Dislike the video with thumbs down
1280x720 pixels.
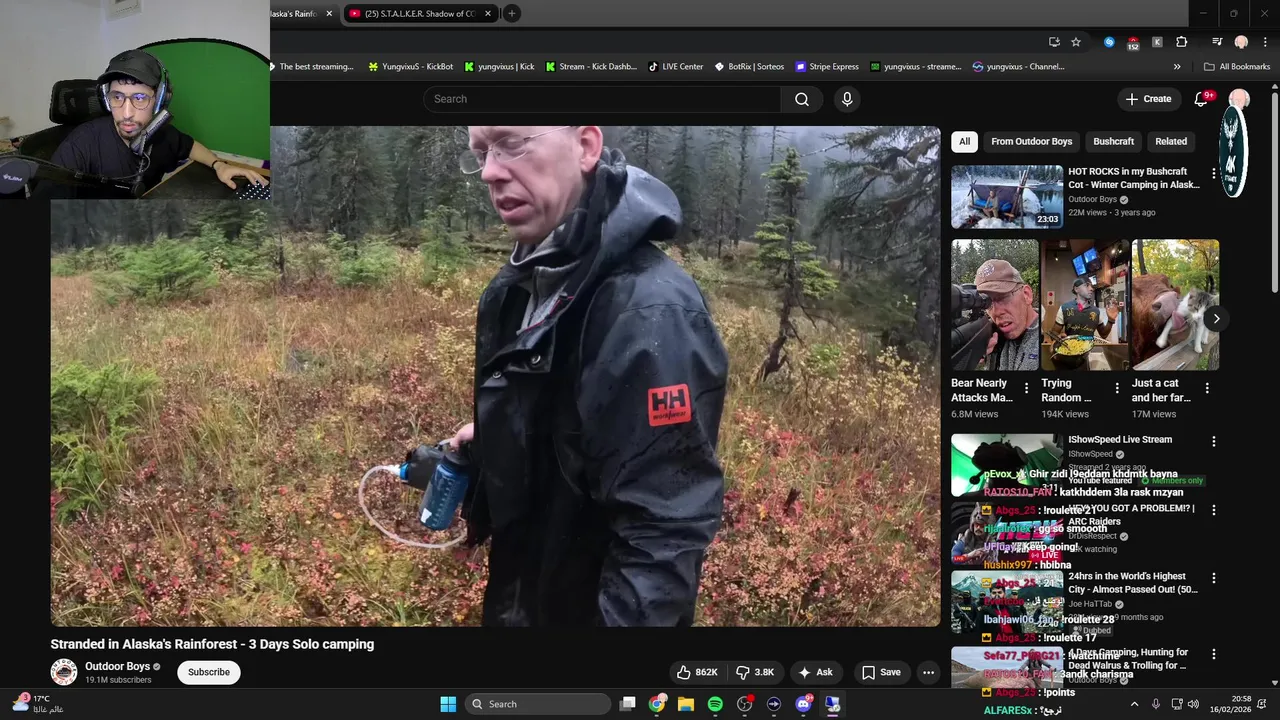(755, 672)
